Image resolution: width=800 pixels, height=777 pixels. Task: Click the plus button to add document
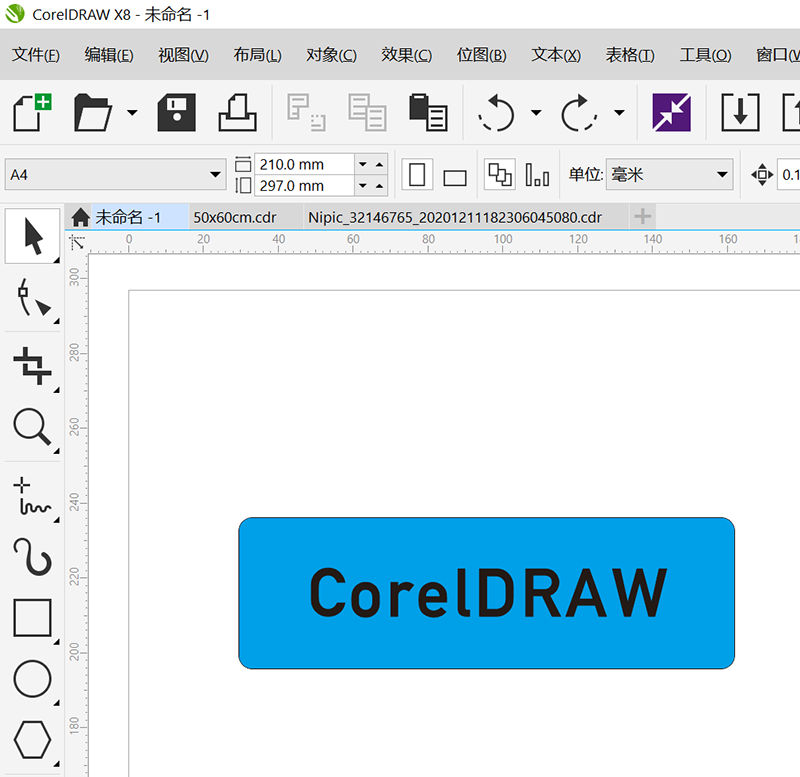pos(642,217)
